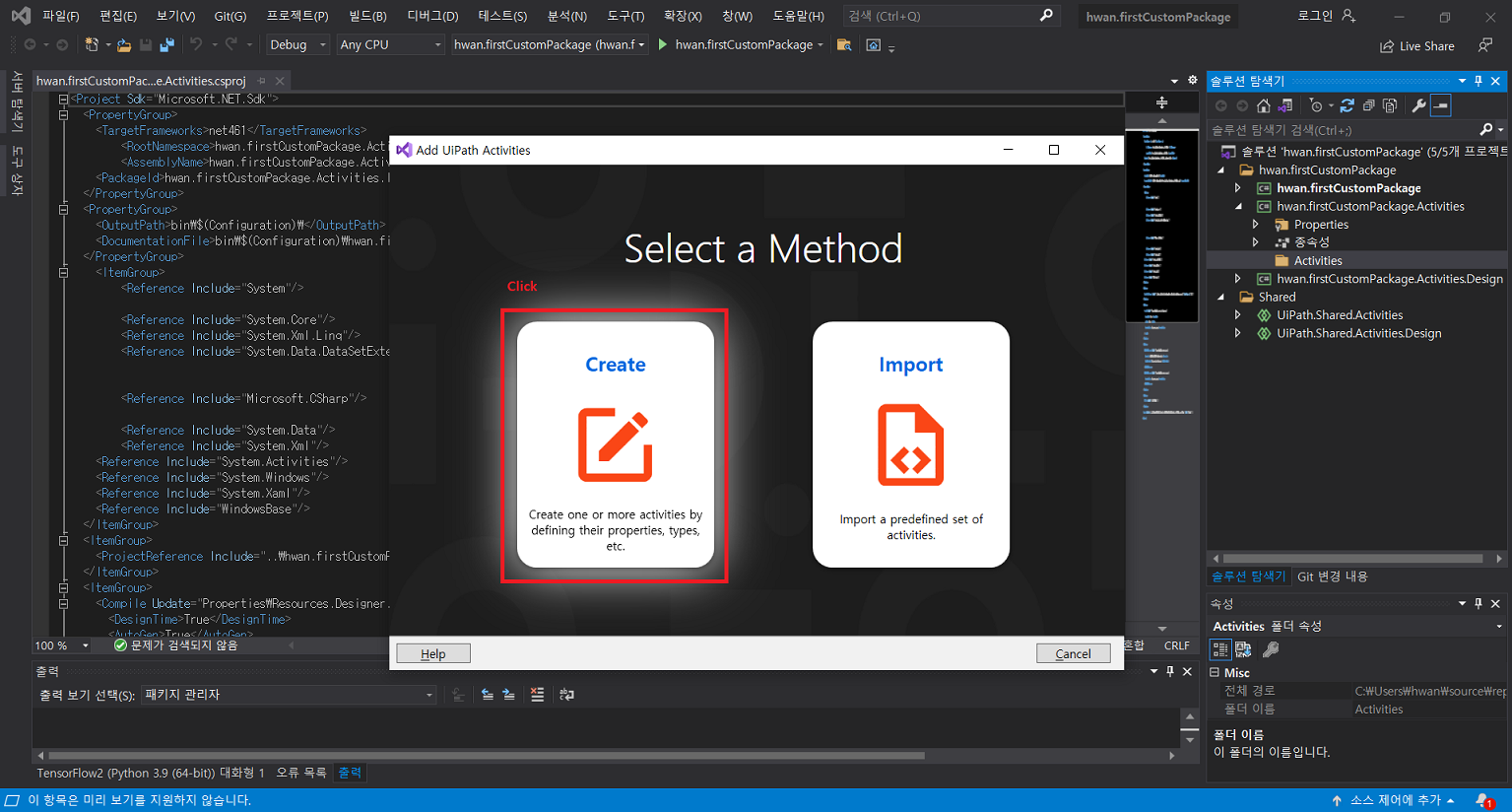Image resolution: width=1512 pixels, height=812 pixels.
Task: Click 소스 제어에 추가 in status bar
Action: [1393, 800]
